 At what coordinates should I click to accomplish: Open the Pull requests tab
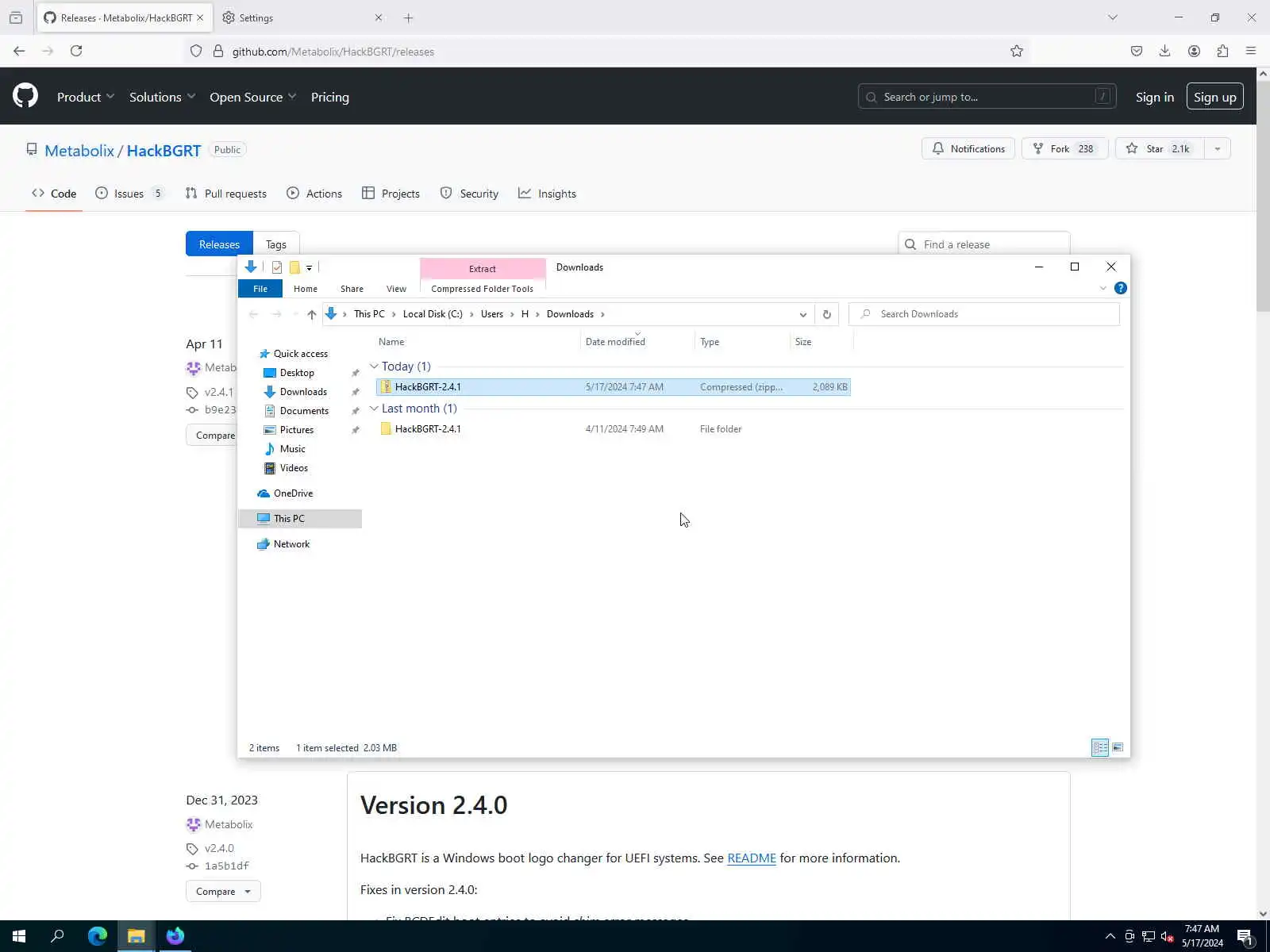click(226, 194)
